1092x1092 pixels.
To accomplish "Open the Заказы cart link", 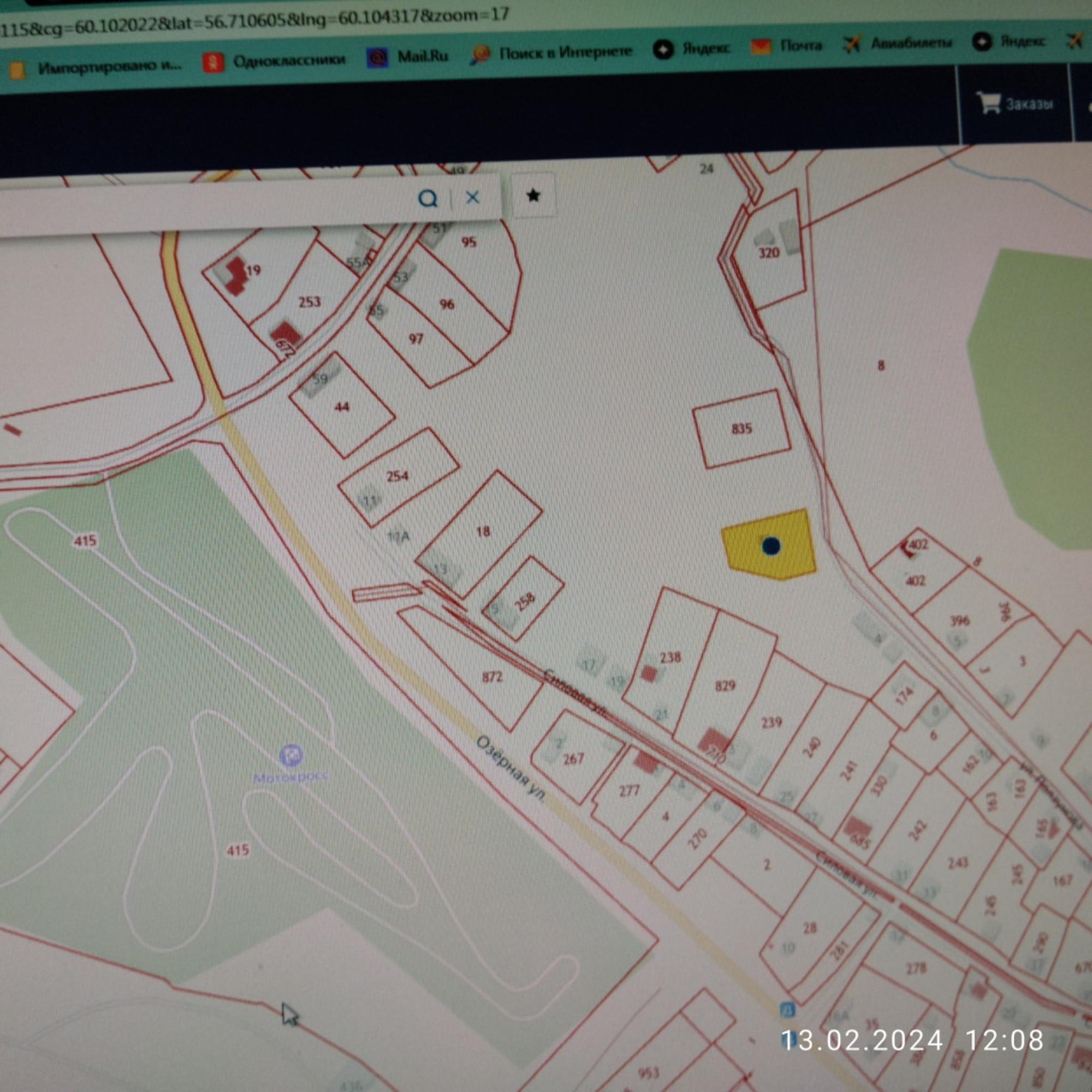I will pyautogui.click(x=1014, y=103).
